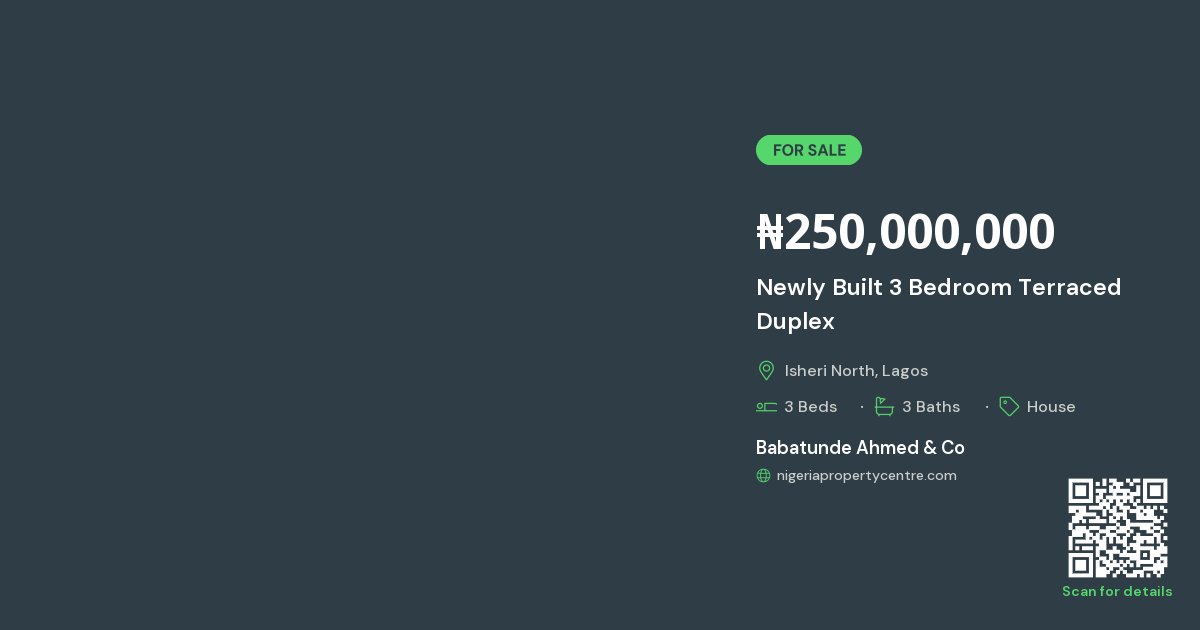Viewport: 1200px width, 630px height.
Task: Click the bed icon
Action: tap(766, 407)
